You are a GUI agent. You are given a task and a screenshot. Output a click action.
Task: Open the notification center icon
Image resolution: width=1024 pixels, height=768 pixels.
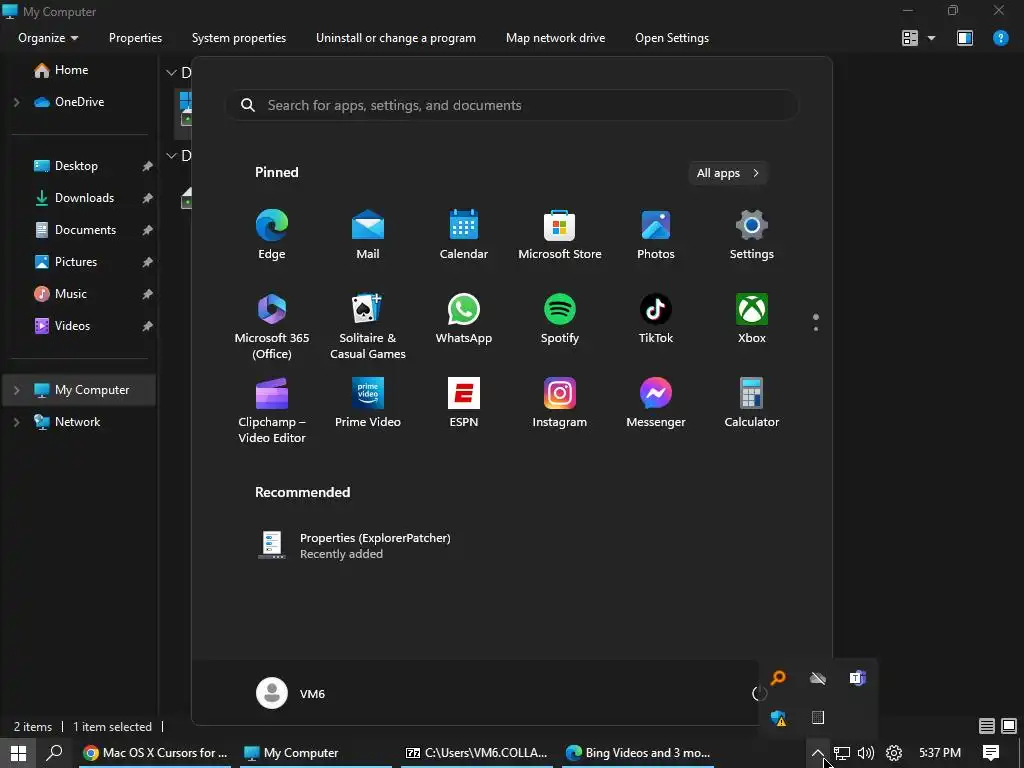[991, 753]
